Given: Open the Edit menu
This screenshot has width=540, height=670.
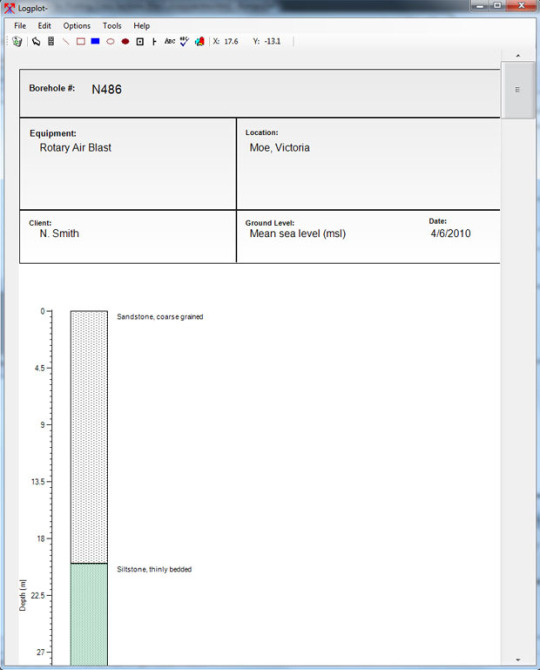Looking at the screenshot, I should pos(44,26).
